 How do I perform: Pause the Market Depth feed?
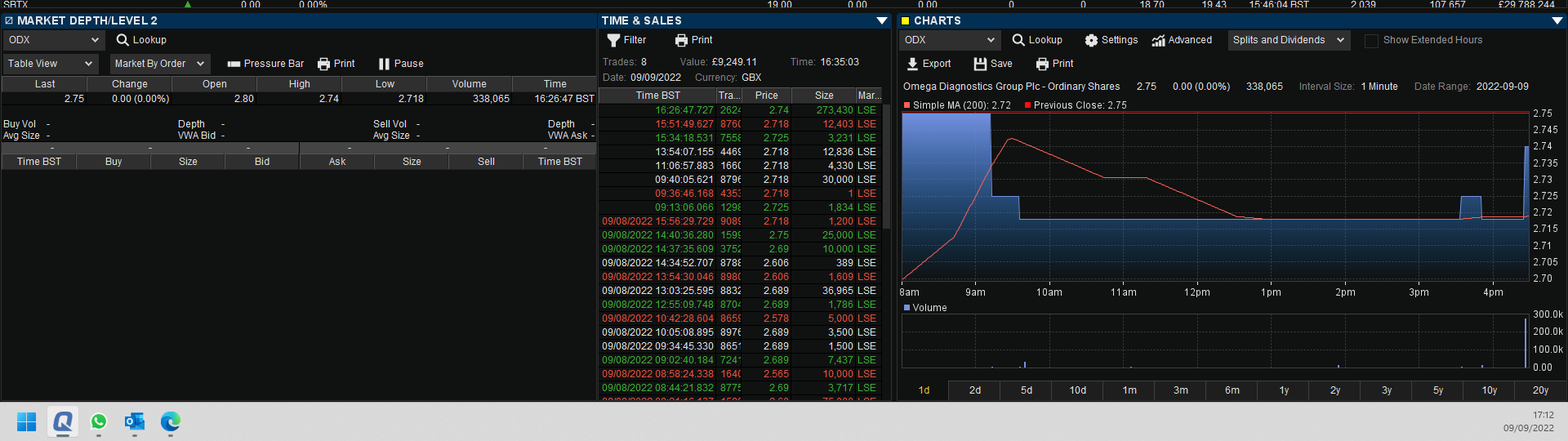point(401,64)
